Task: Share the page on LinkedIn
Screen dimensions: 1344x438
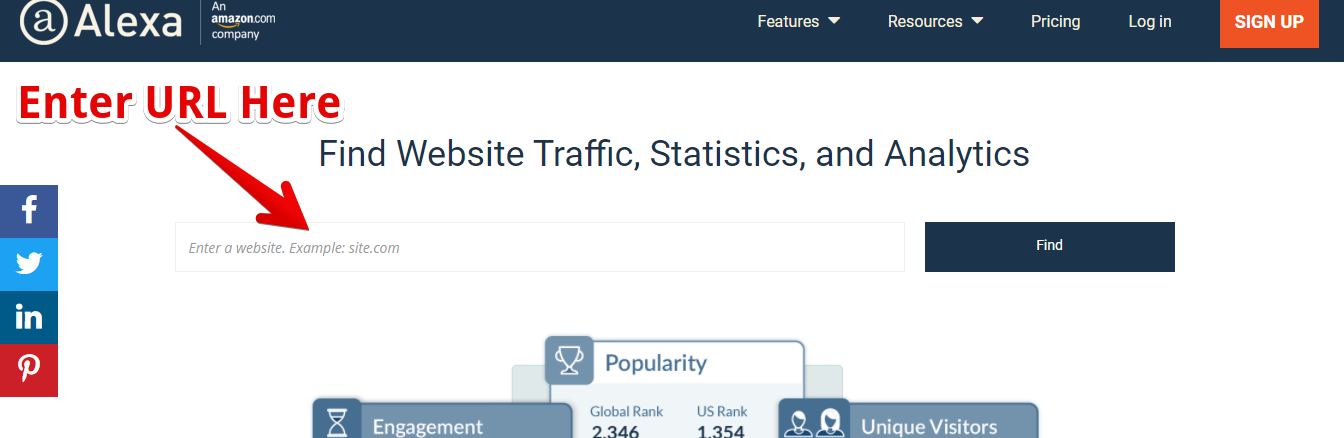Action: point(29,317)
